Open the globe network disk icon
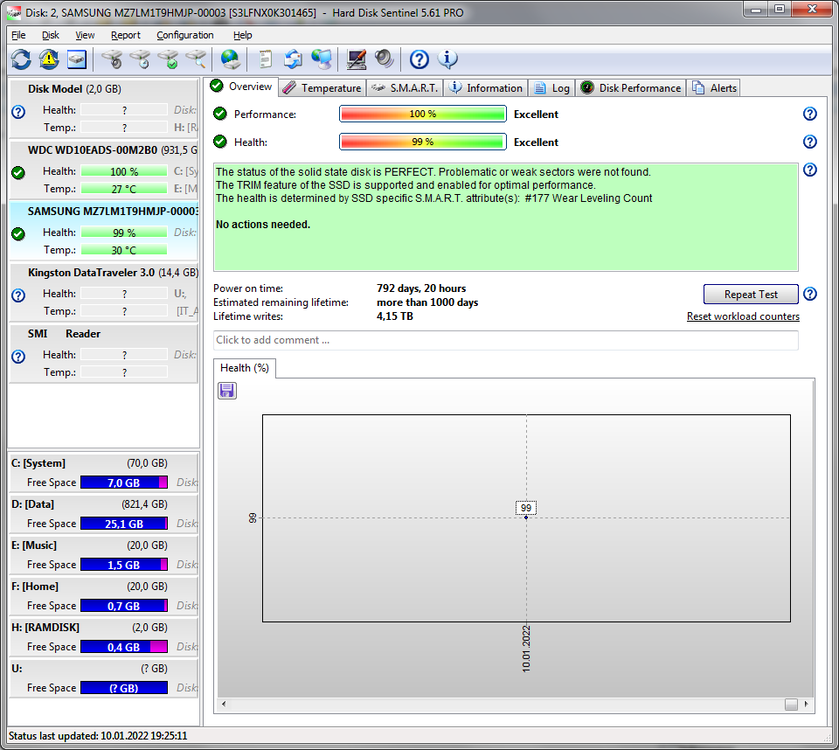This screenshot has width=839, height=750. pos(228,59)
